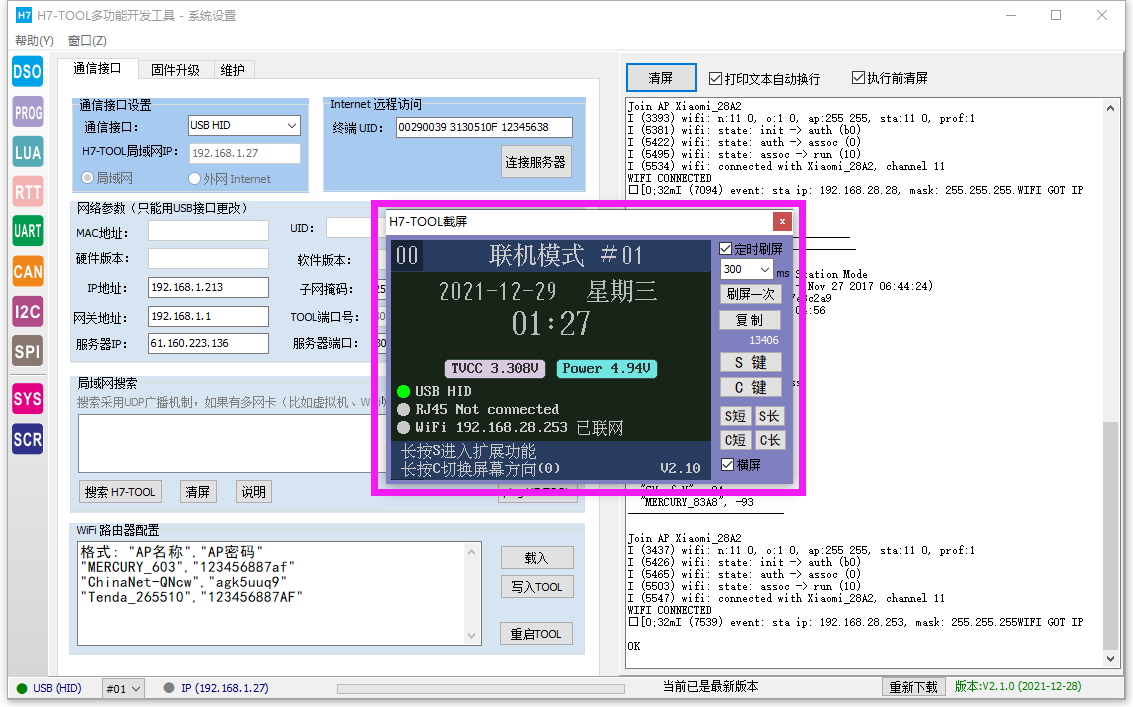Open the UART tool sidebar icon
Image resolution: width=1133 pixels, height=707 pixels.
[x=27, y=231]
